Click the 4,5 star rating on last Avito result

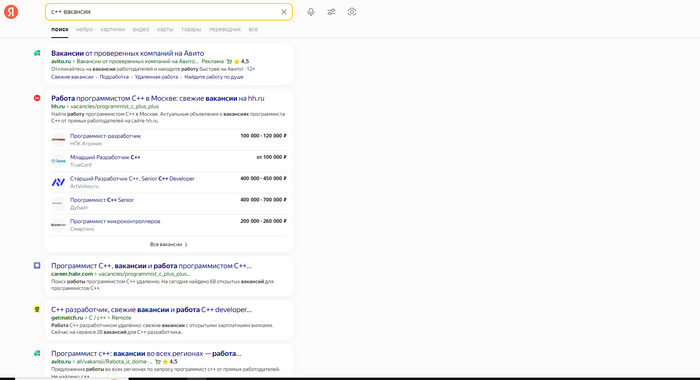pyautogui.click(x=170, y=362)
